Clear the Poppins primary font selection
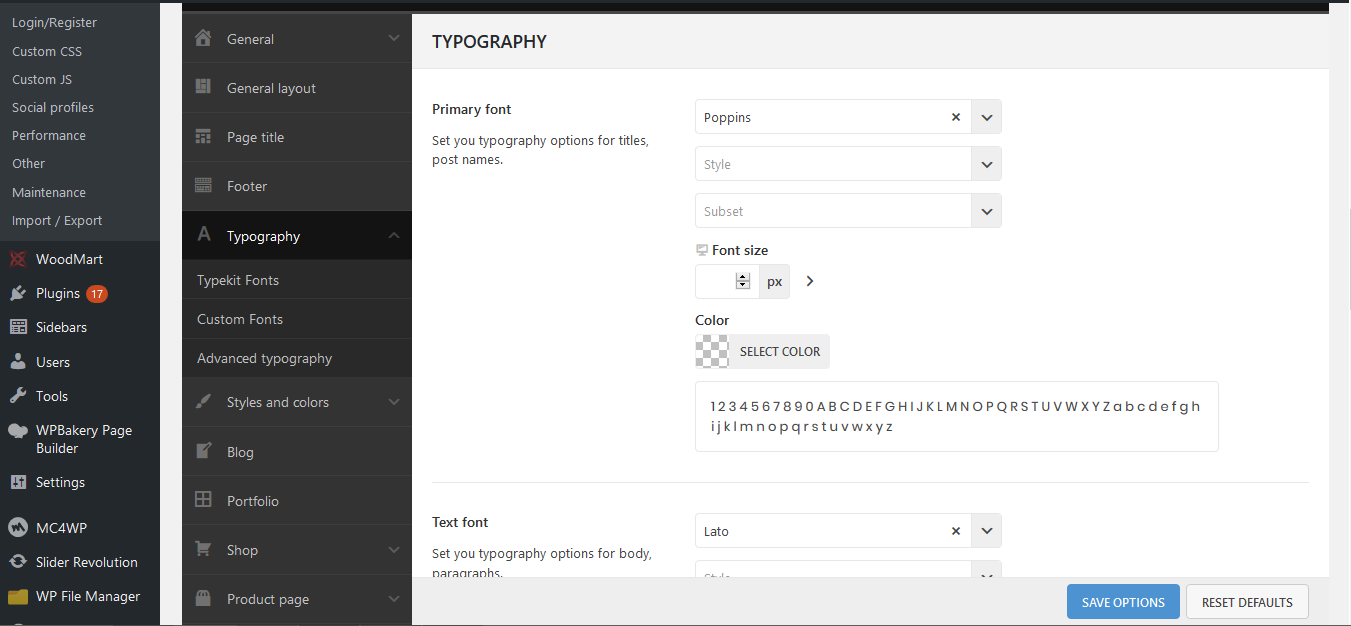Viewport: 1351px width, 626px height. coord(956,117)
